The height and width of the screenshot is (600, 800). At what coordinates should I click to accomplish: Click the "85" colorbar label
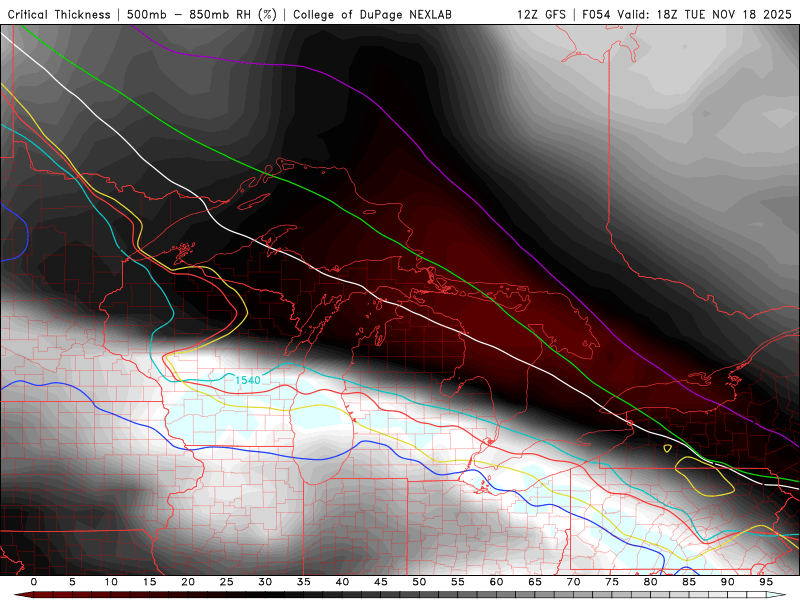tap(689, 582)
